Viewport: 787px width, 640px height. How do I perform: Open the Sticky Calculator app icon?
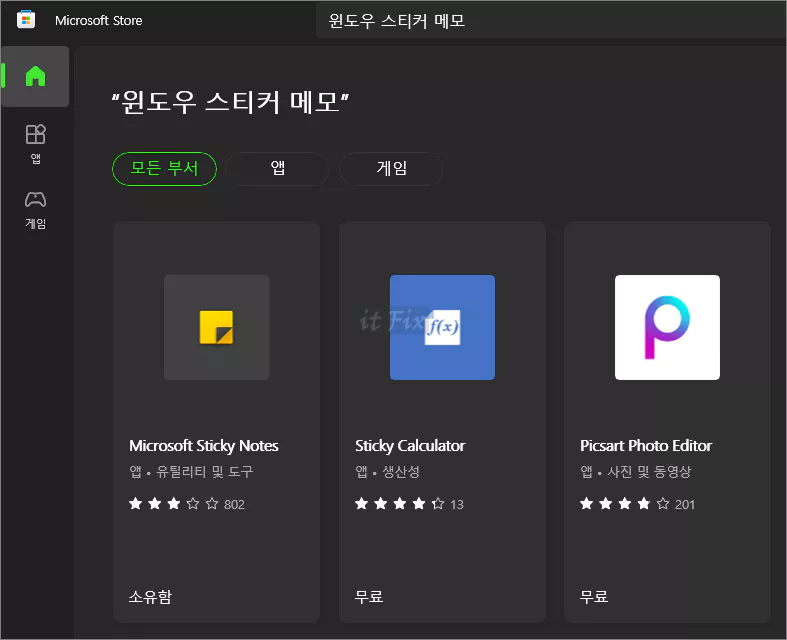[442, 327]
